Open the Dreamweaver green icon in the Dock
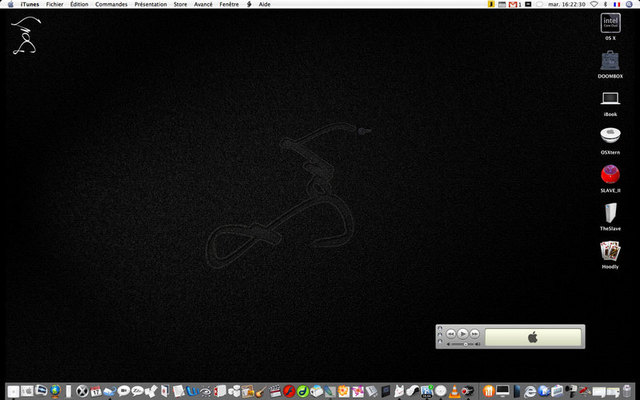The height and width of the screenshot is (400, 640). click(x=302, y=391)
